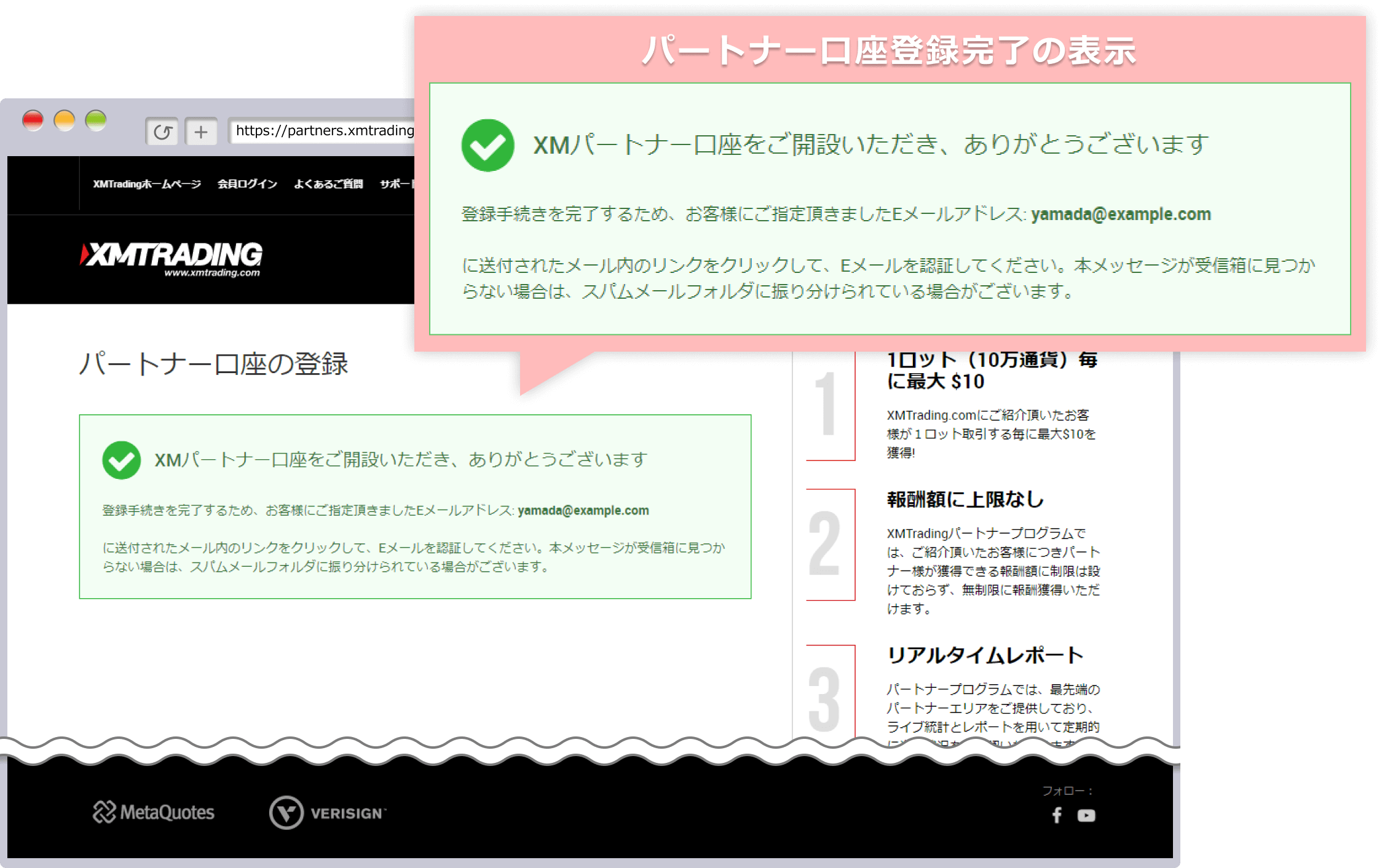Click the パートナー口座登録完了の表示 callout title

(x=889, y=50)
